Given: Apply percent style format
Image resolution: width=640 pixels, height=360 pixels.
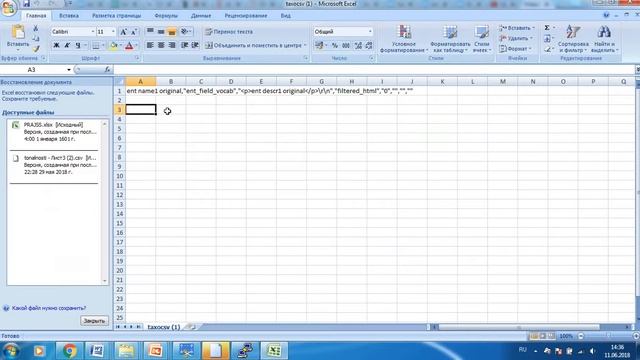Looking at the screenshot, I should tap(335, 45).
